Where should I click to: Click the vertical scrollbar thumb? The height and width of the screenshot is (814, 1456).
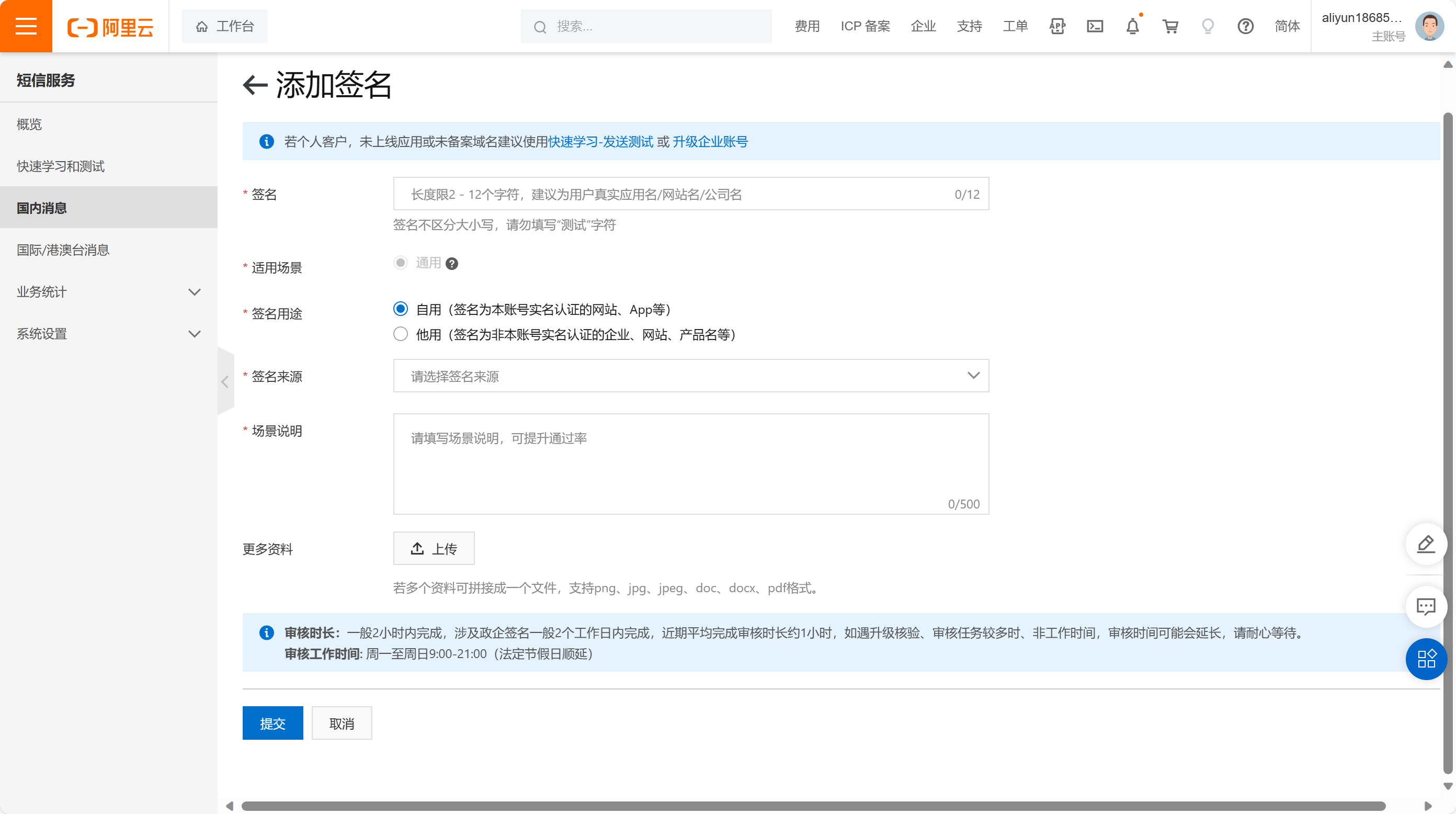1448,444
